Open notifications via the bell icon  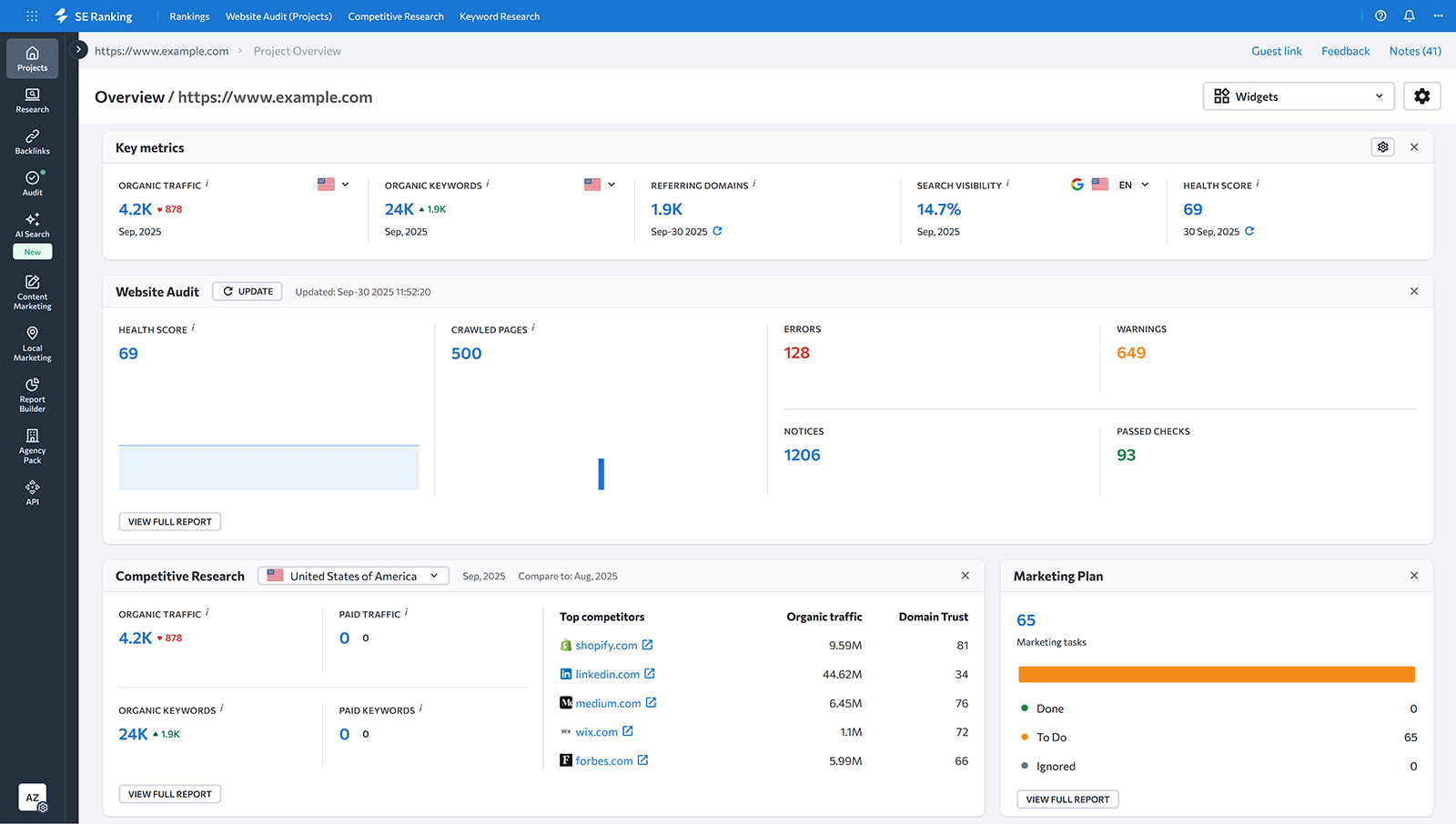click(1409, 15)
